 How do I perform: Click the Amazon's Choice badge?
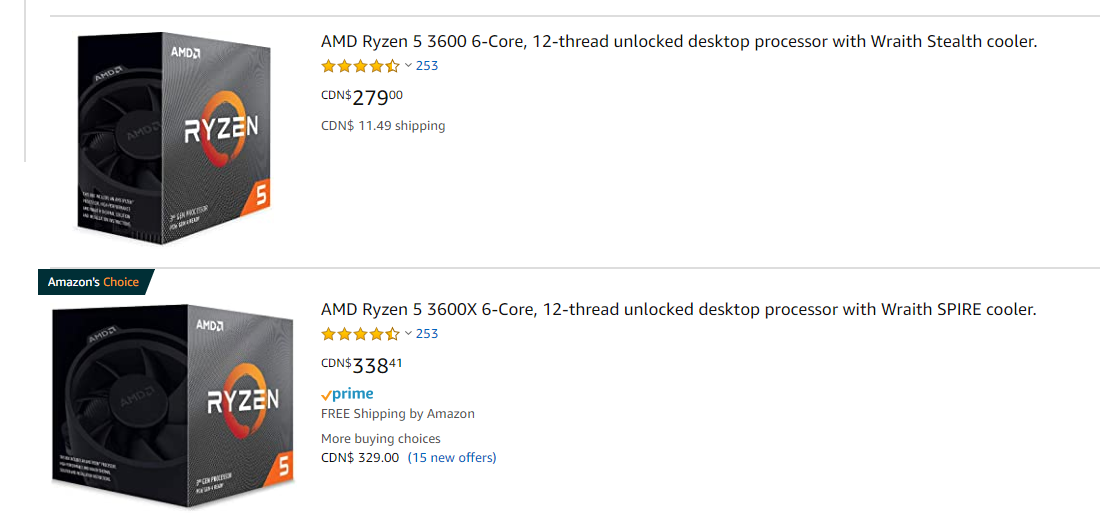click(x=94, y=282)
